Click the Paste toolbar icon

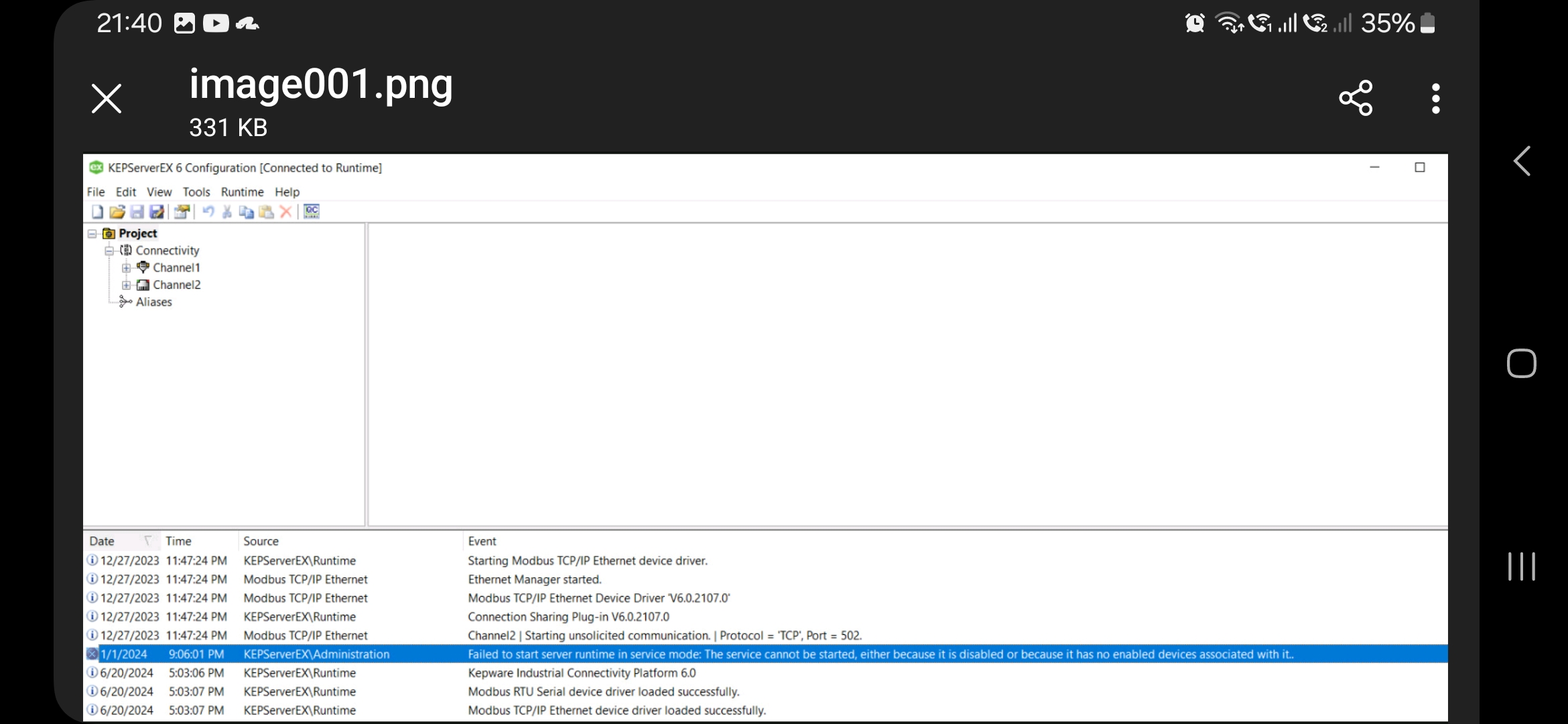[x=266, y=212]
